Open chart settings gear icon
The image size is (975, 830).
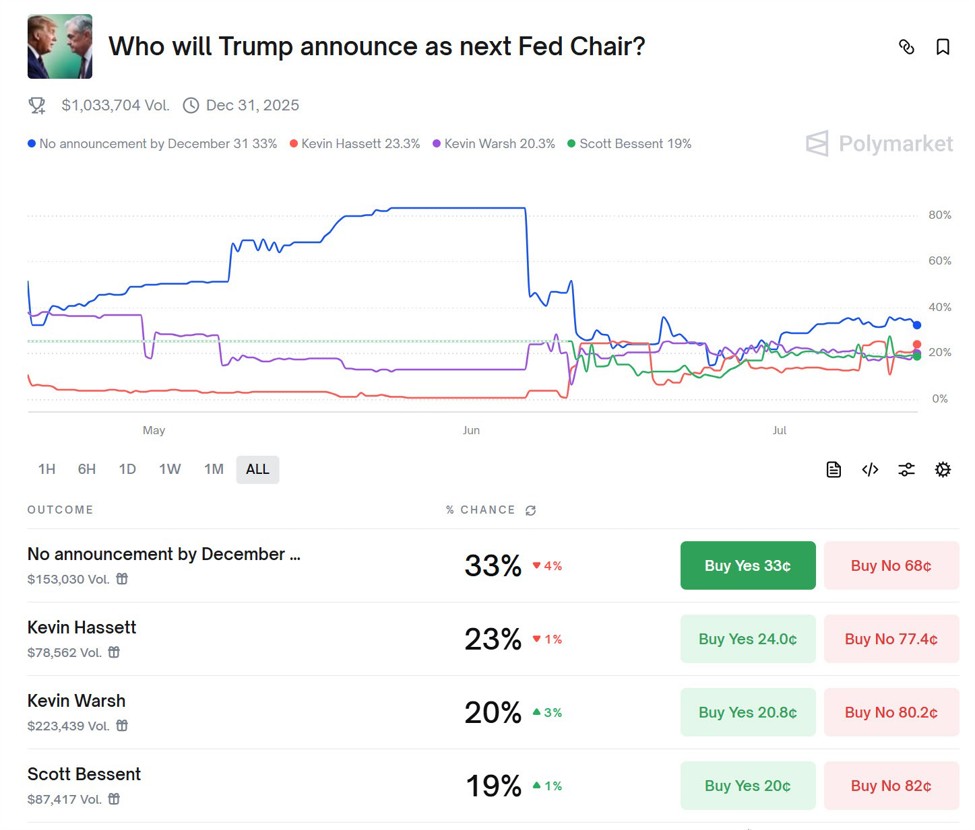coord(942,470)
